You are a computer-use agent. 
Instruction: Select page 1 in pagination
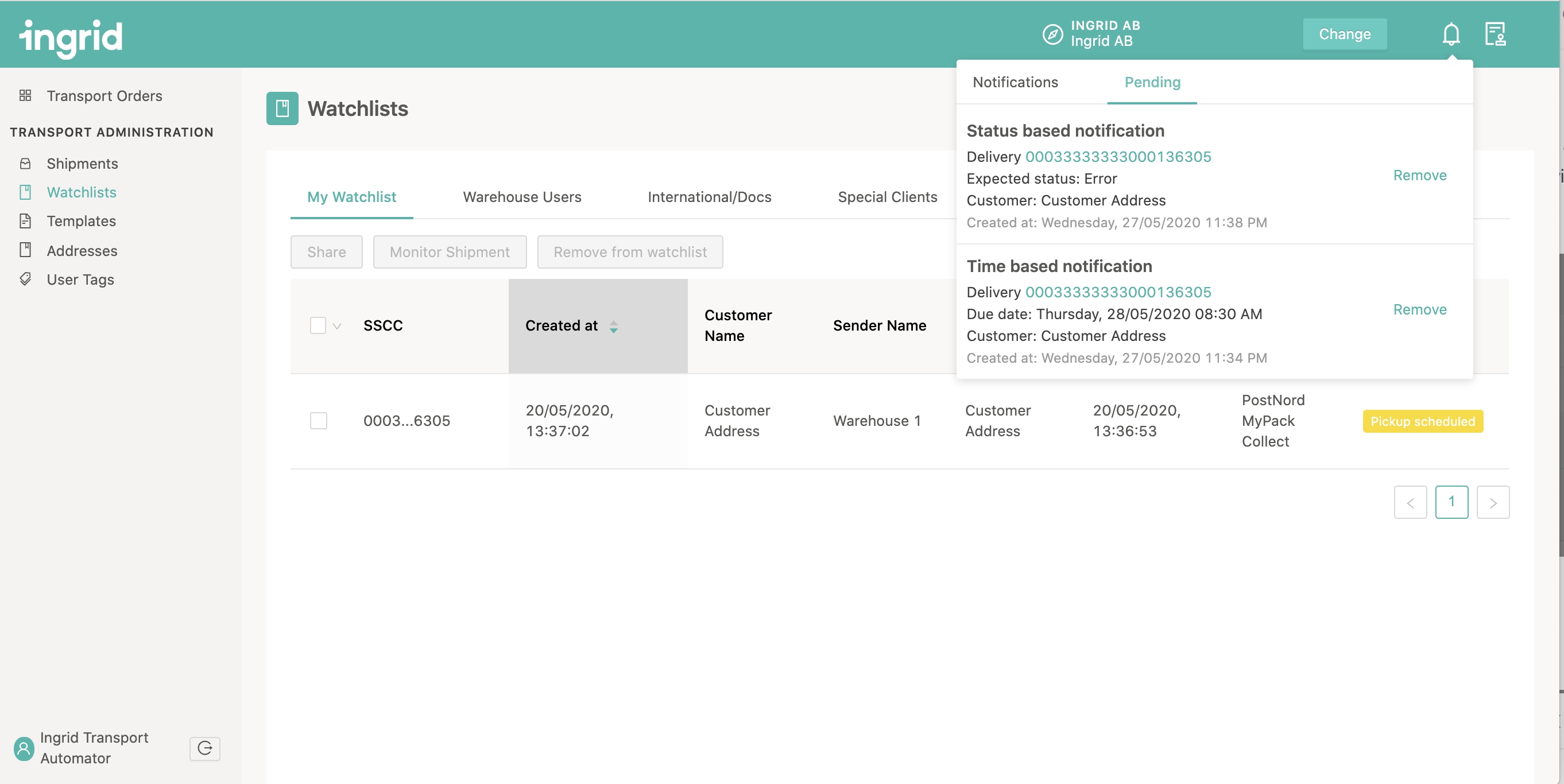pyautogui.click(x=1451, y=502)
